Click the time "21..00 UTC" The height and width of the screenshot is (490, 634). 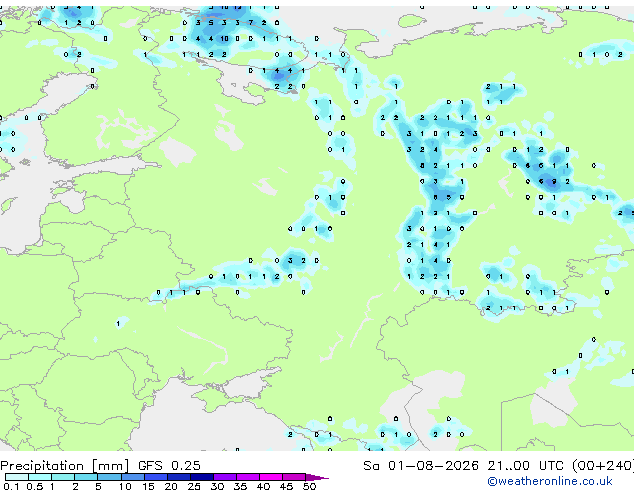(x=525, y=466)
